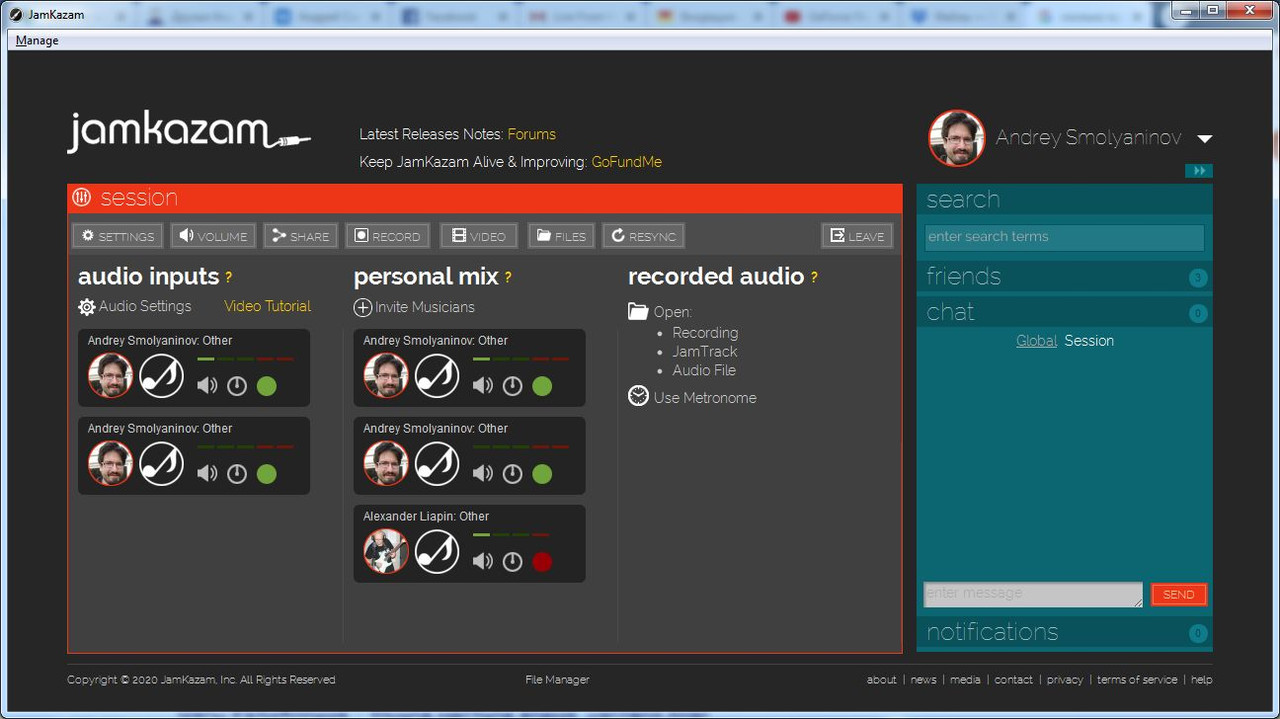Open the Files toolbar button
Image resolution: width=1280 pixels, height=719 pixels.
tap(561, 236)
